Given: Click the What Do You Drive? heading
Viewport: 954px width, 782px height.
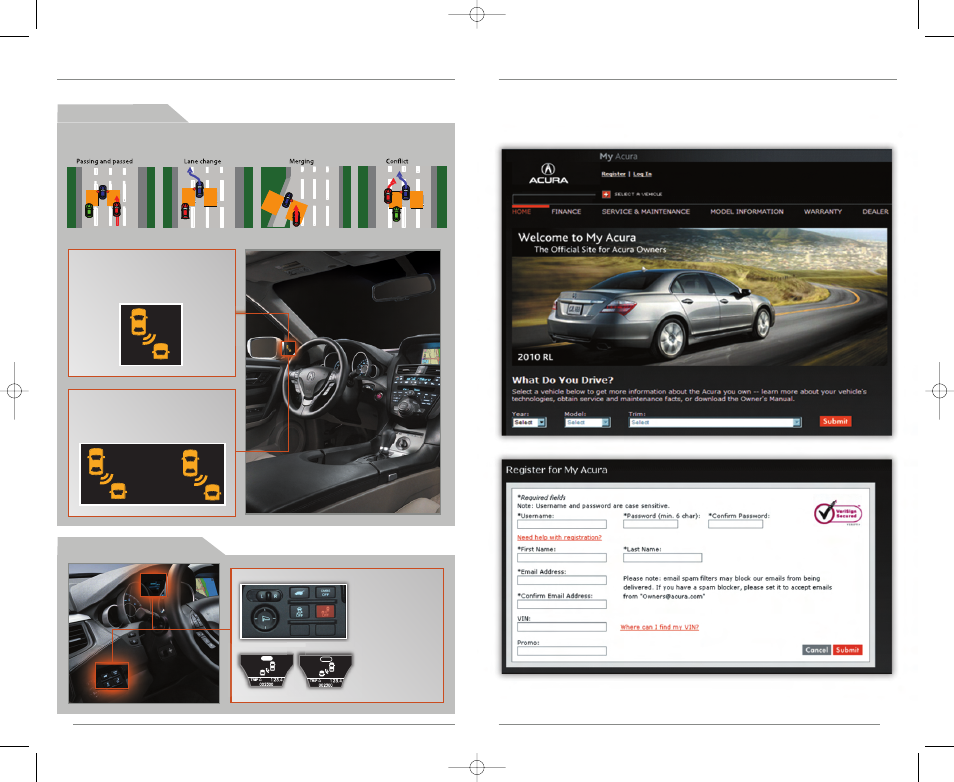Looking at the screenshot, I should [x=563, y=380].
